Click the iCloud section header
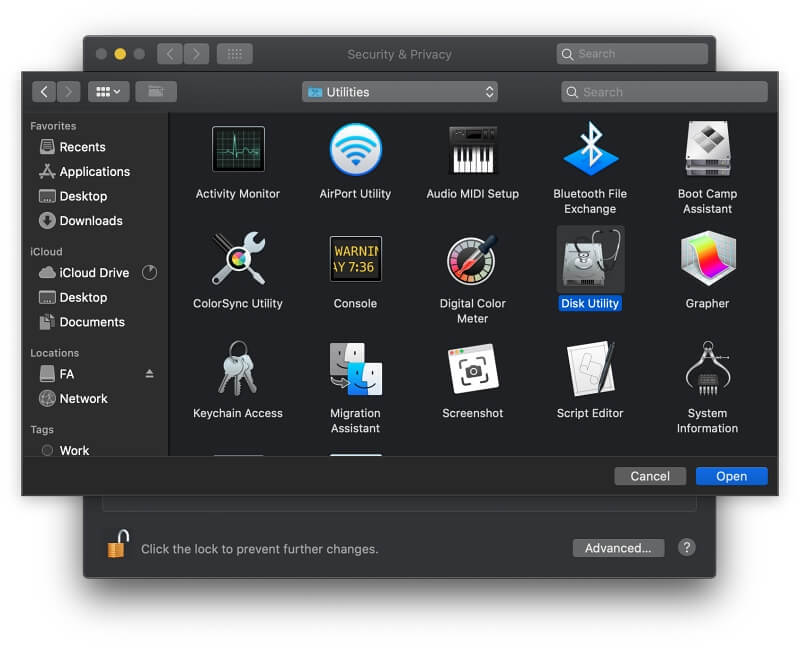The height and width of the screenshot is (648, 800). click(46, 251)
